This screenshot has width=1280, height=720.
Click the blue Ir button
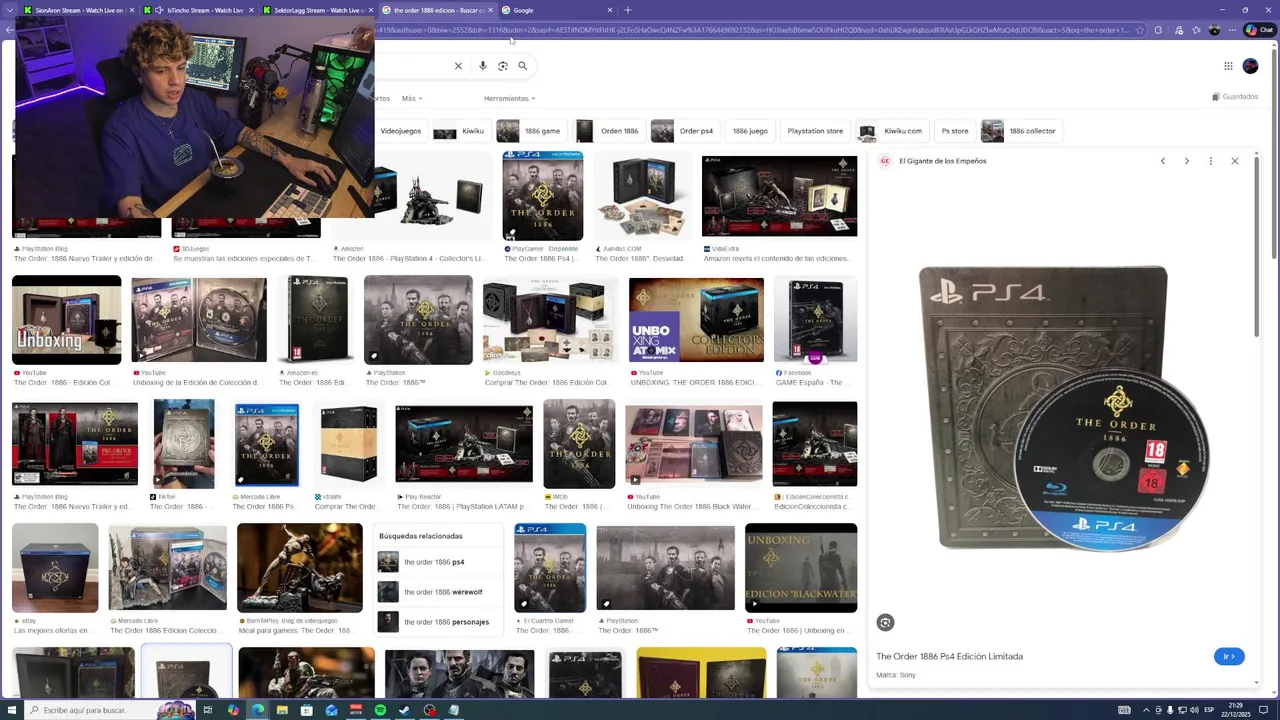[1229, 656]
